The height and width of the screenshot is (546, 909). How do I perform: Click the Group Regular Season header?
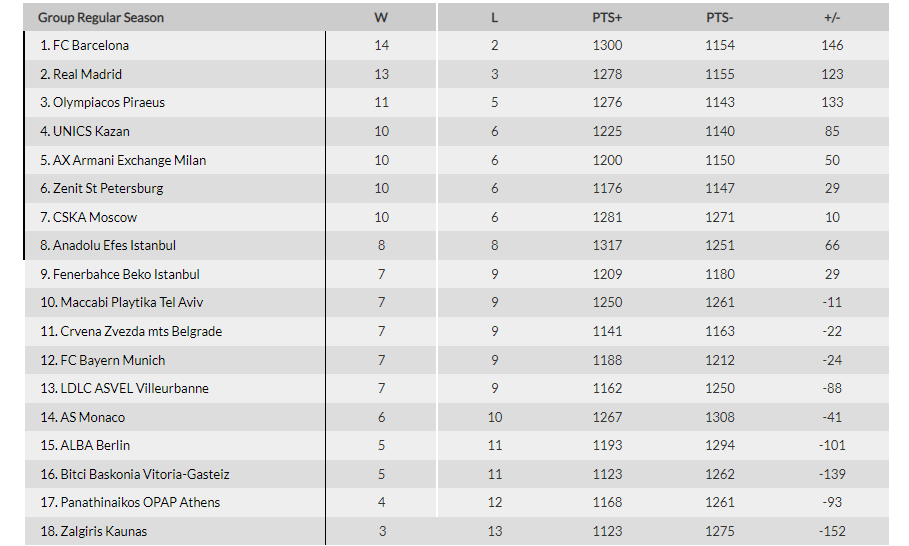pos(101,17)
